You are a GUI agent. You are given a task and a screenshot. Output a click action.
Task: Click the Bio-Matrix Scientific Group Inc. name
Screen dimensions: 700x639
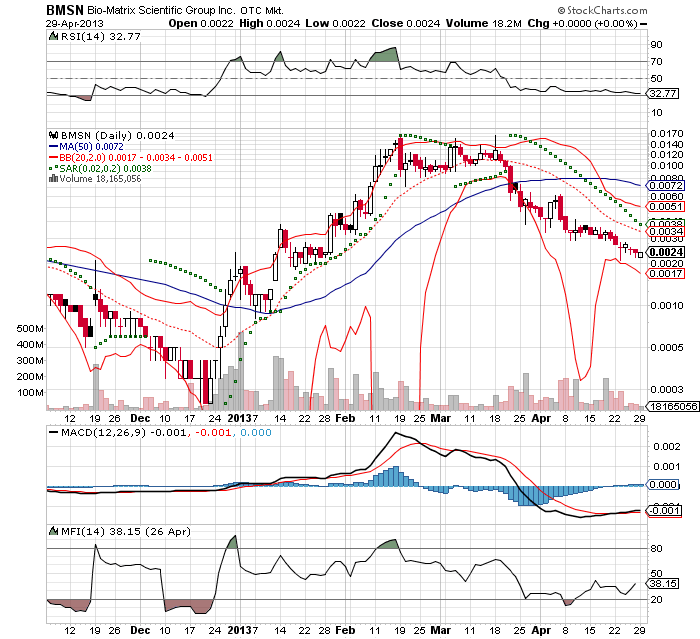[161, 10]
